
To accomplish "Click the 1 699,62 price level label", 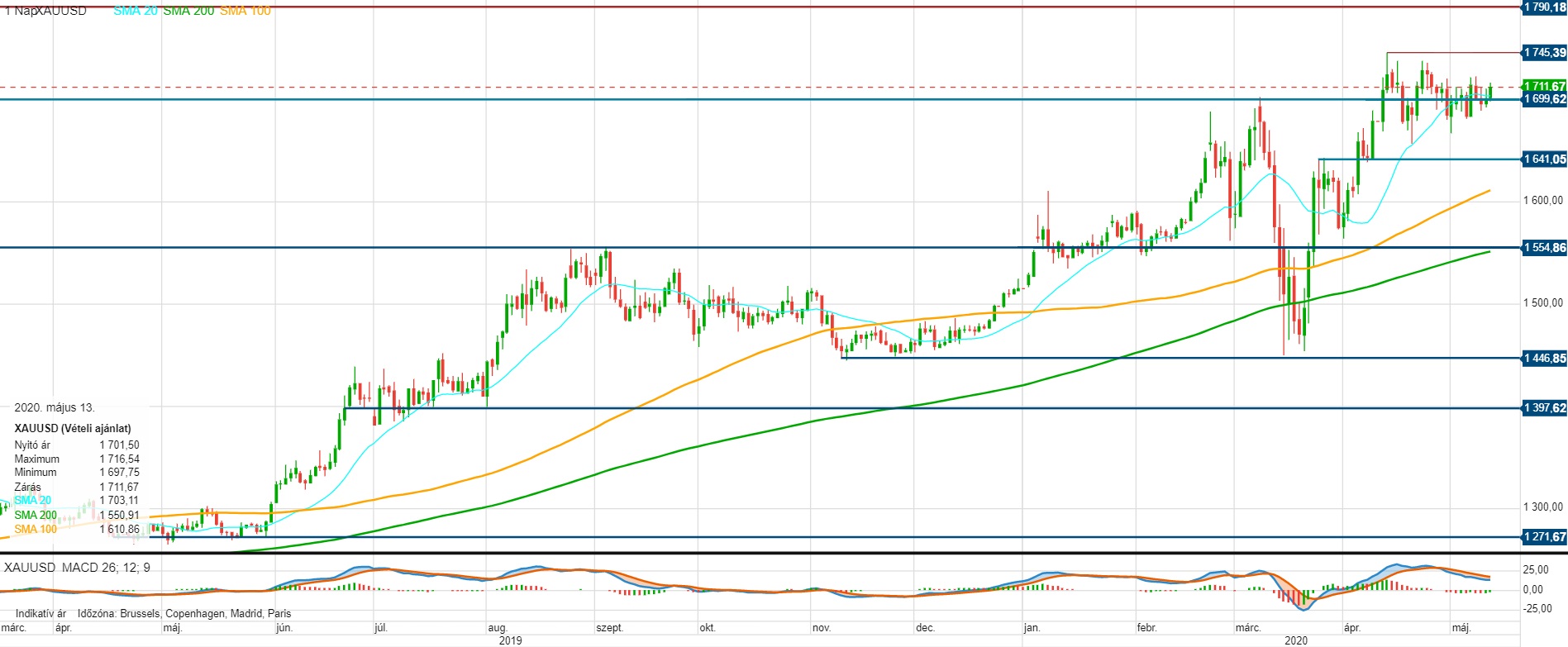I will pos(1544,99).
